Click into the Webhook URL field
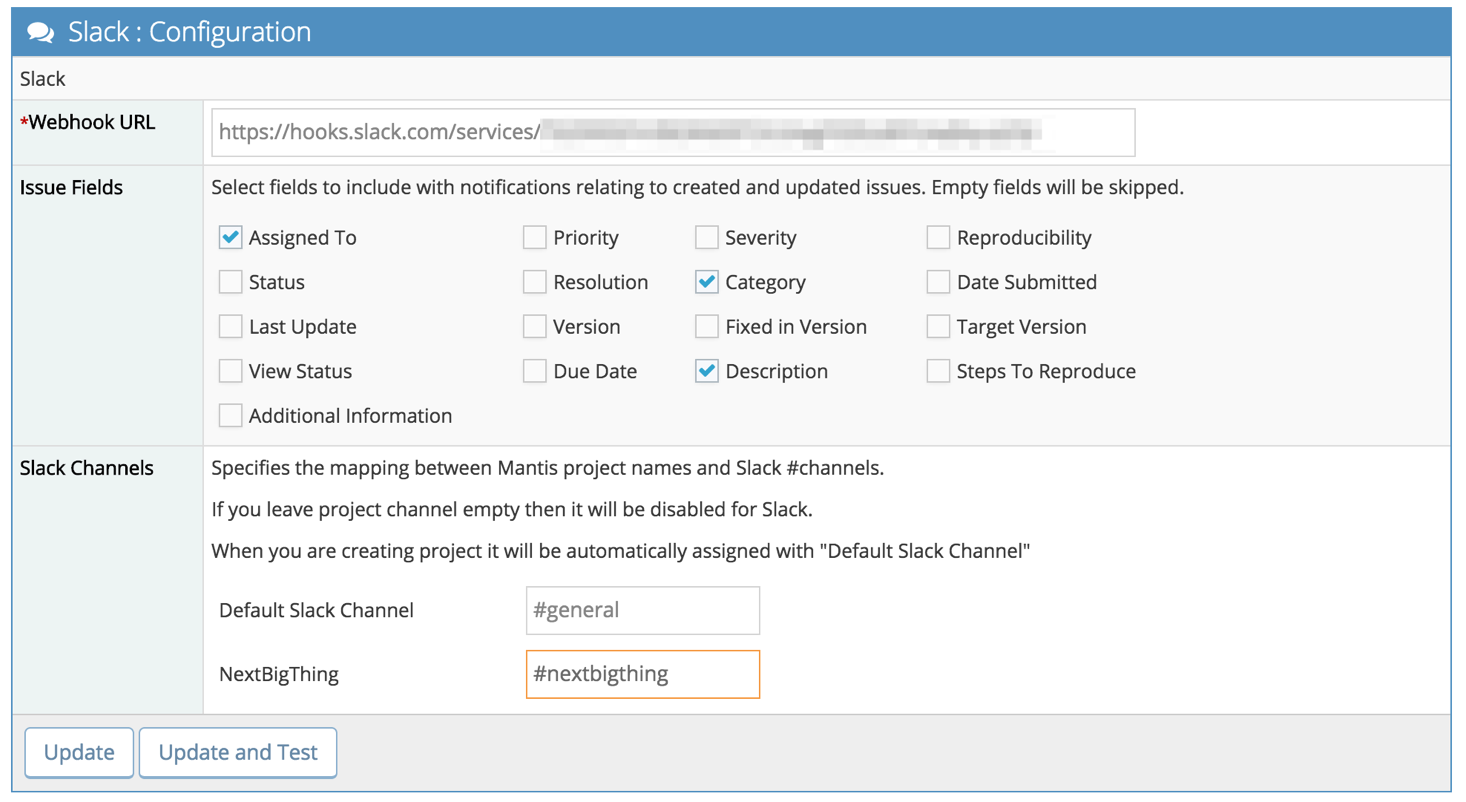Viewport: 1466px width, 802px height. click(x=672, y=132)
